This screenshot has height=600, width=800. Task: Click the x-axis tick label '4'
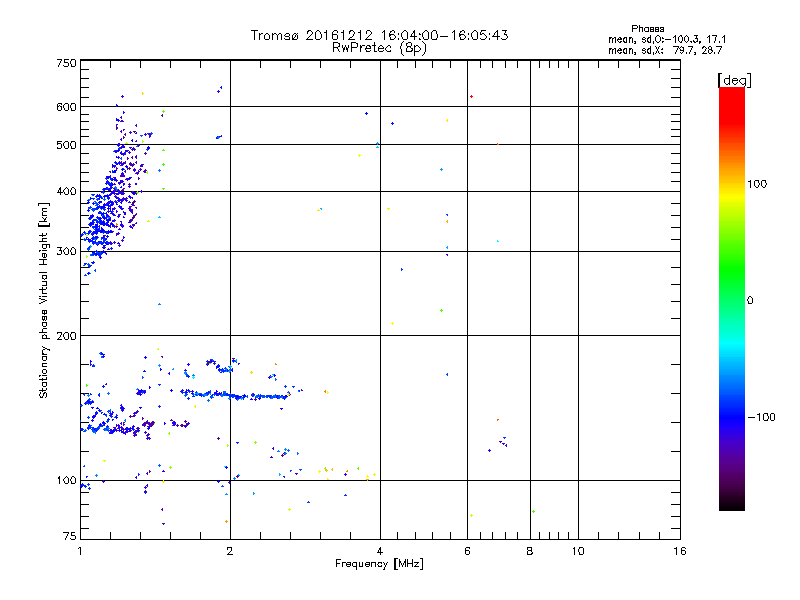click(380, 551)
